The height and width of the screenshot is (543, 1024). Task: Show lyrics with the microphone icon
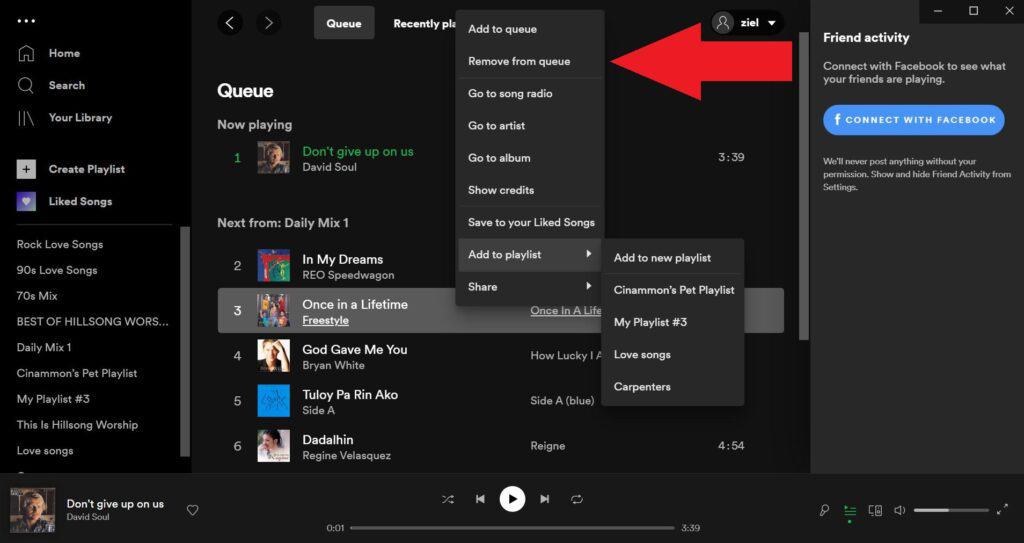[824, 510]
